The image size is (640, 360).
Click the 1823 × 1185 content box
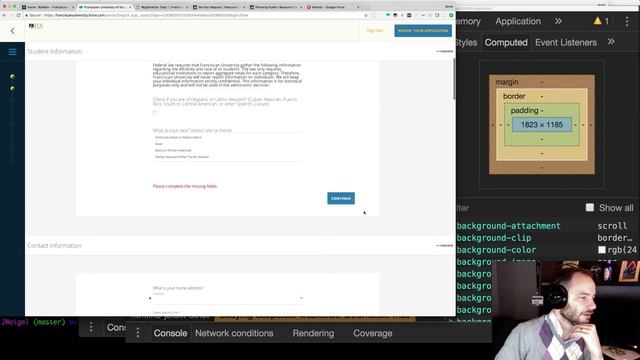pyautogui.click(x=542, y=125)
